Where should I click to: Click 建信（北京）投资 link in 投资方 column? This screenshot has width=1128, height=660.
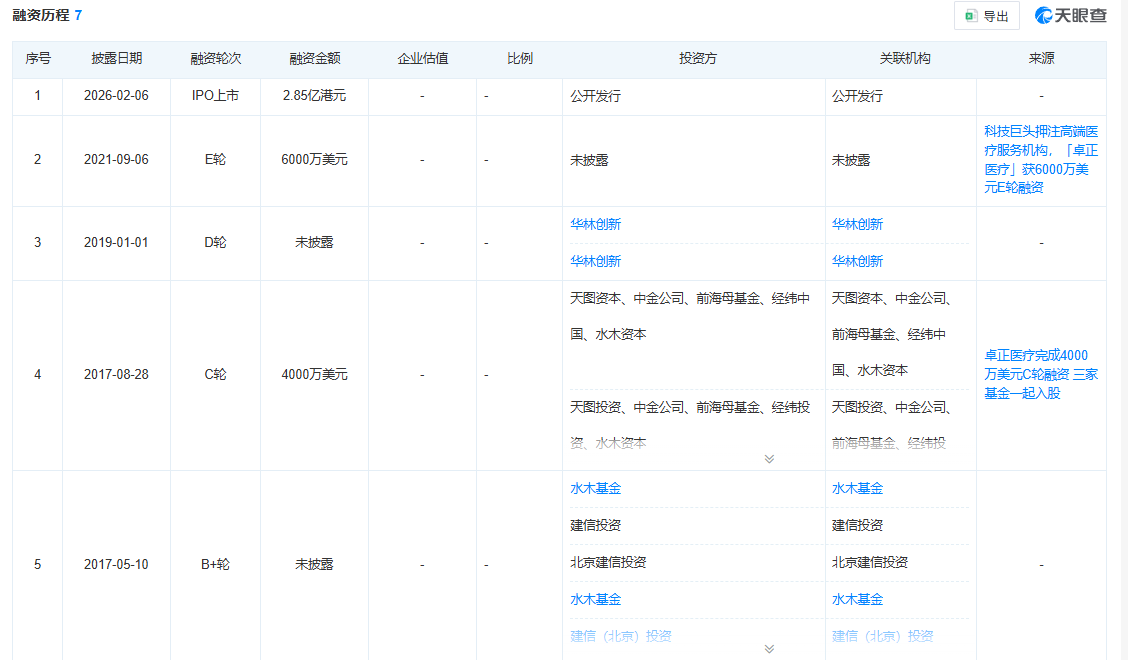coord(621,636)
